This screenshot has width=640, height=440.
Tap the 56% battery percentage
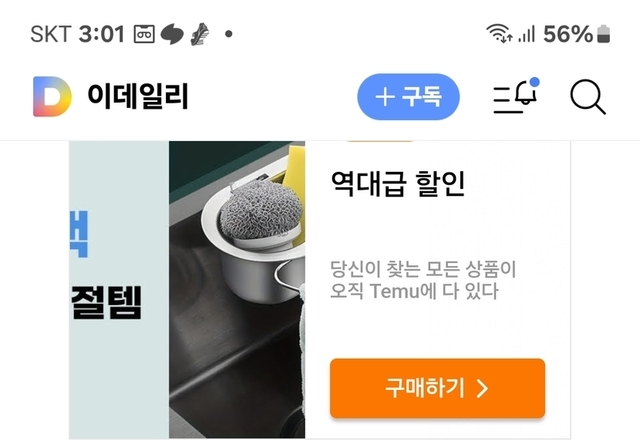click(x=568, y=34)
